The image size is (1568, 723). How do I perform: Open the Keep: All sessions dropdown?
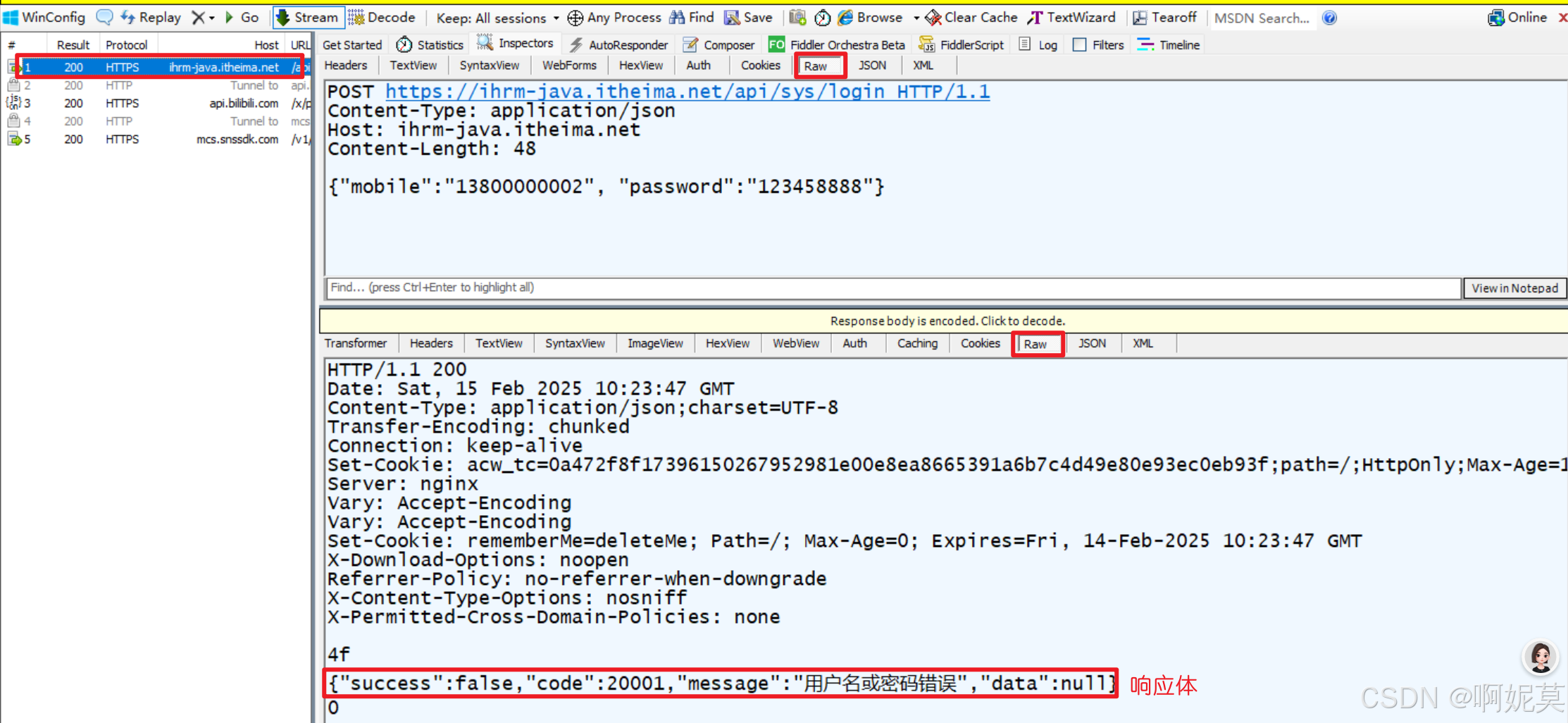click(497, 18)
